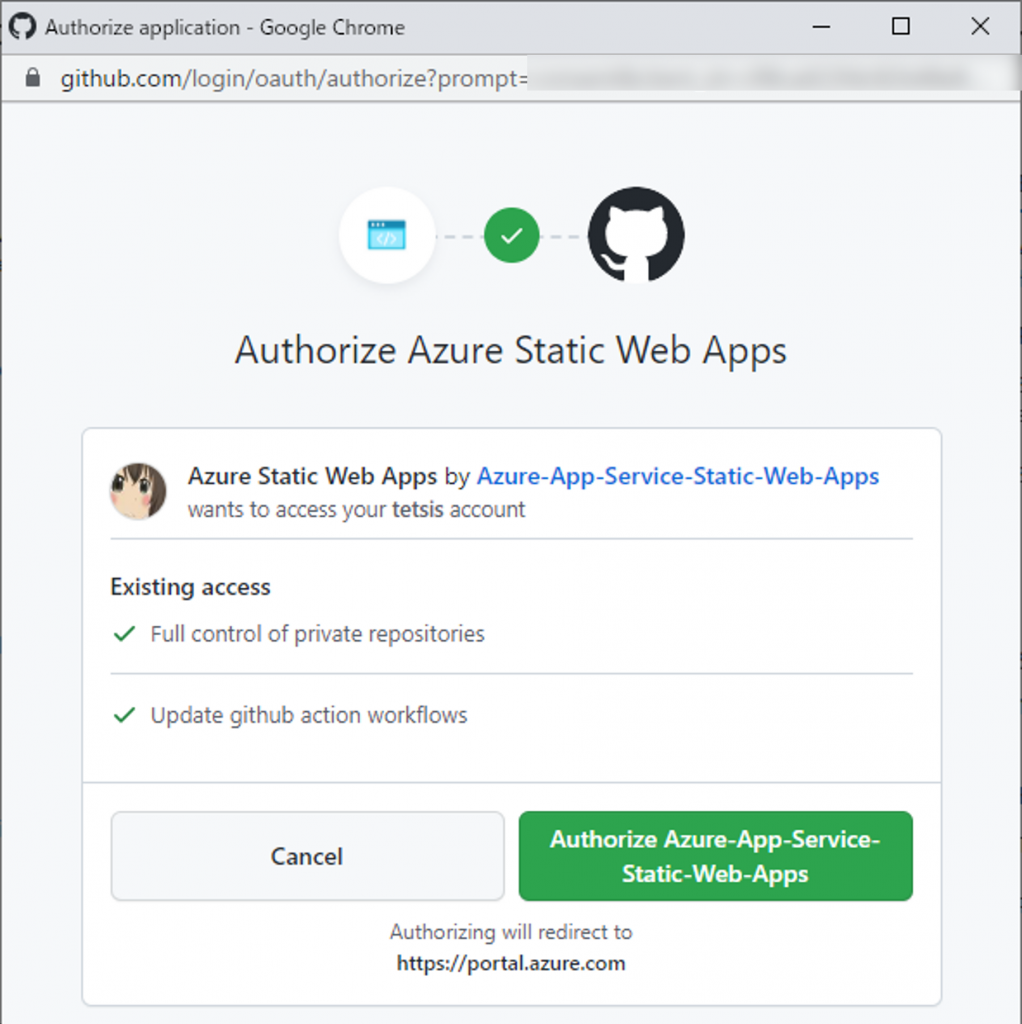Image resolution: width=1022 pixels, height=1024 pixels.
Task: Click the Authorize Azure Static Web Apps heading
Action: coord(510,351)
